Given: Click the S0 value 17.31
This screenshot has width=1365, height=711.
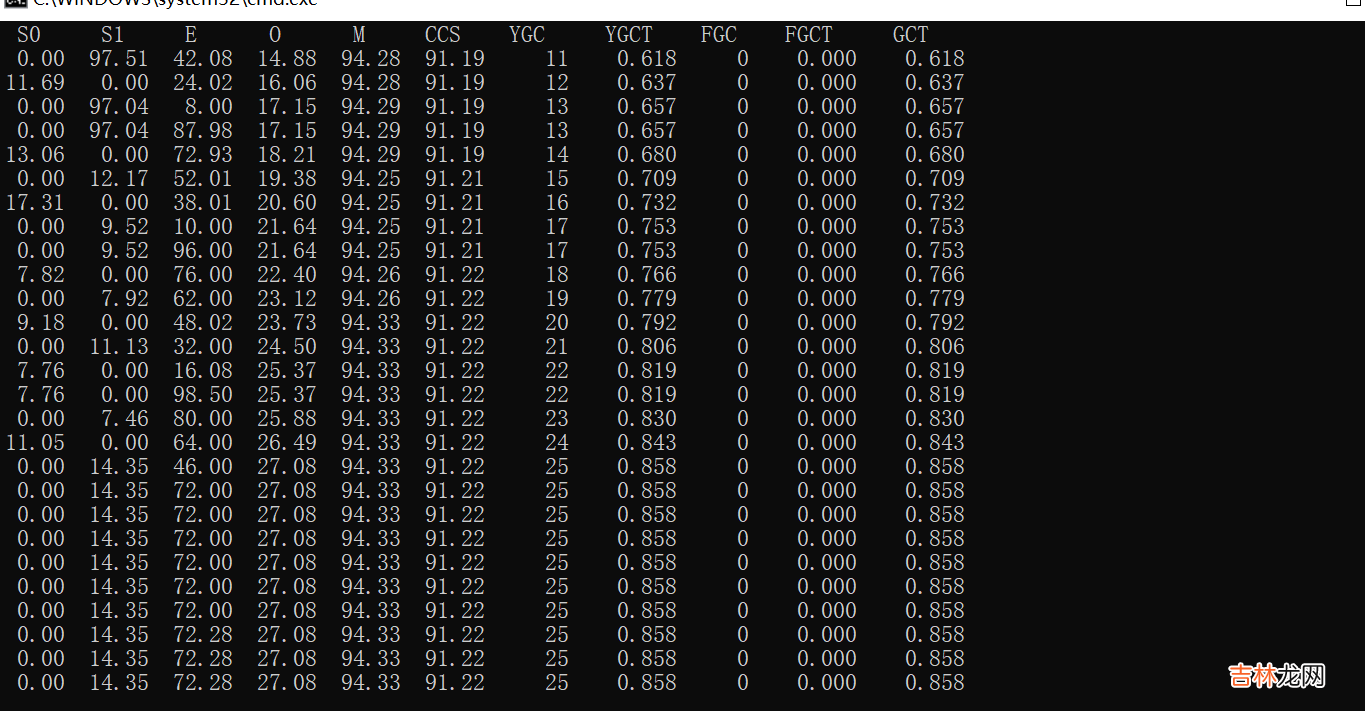Looking at the screenshot, I should click(x=35, y=203).
